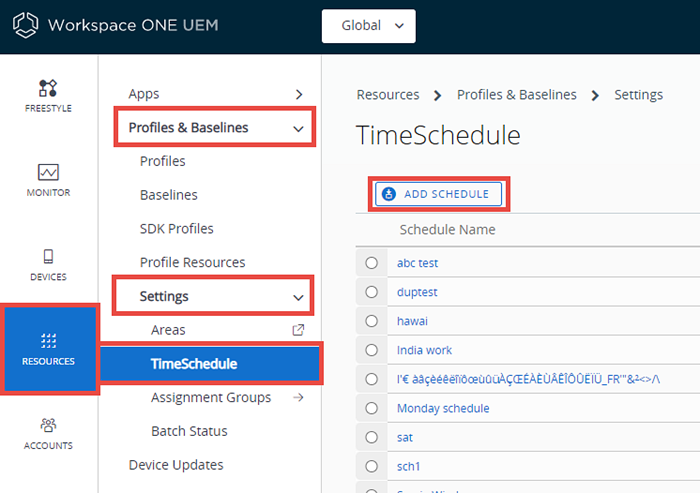This screenshot has height=493, width=700.
Task: Click the Add Schedule button
Action: pyautogui.click(x=438, y=194)
